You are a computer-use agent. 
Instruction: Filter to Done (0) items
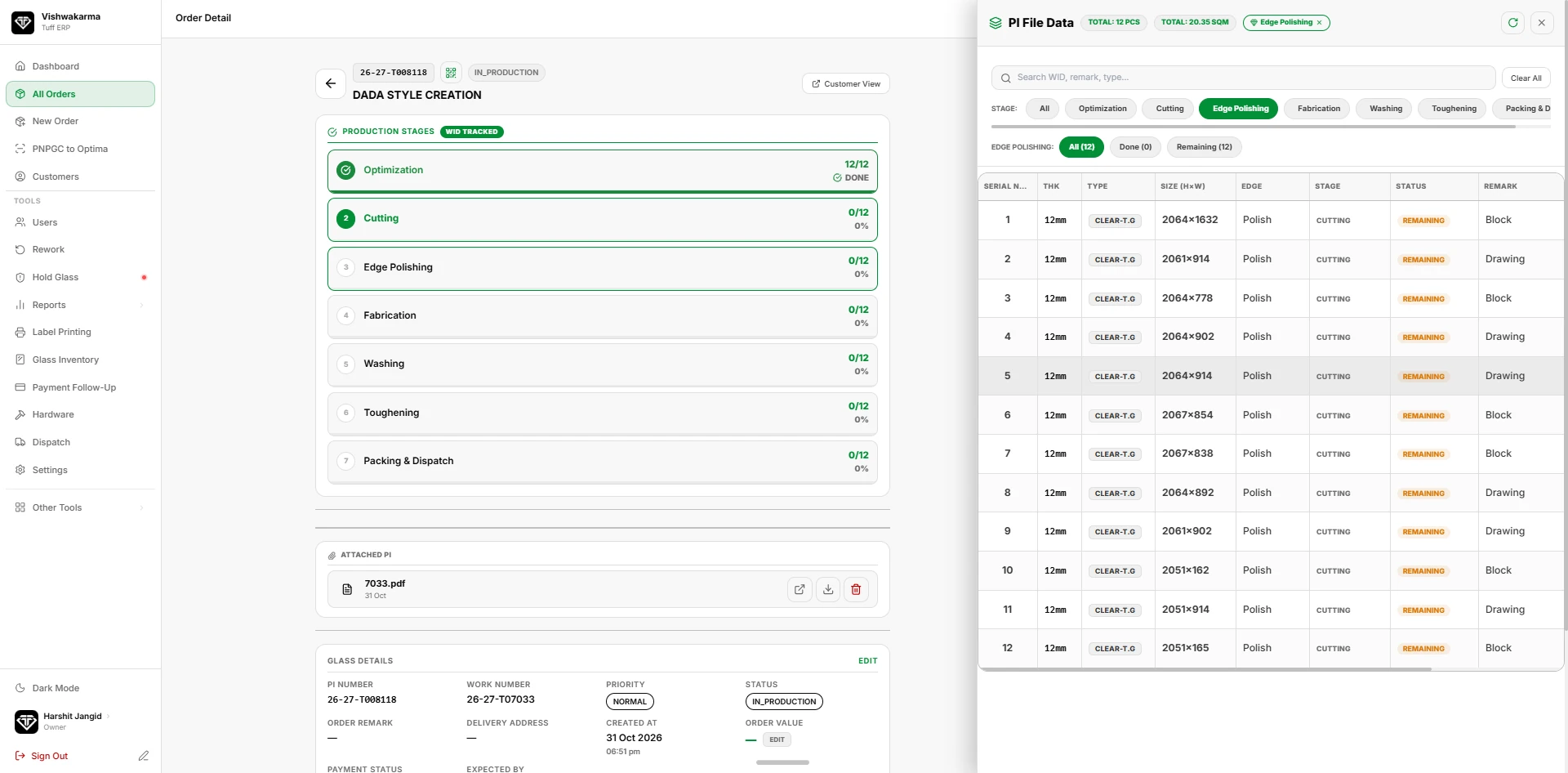pyautogui.click(x=1135, y=147)
